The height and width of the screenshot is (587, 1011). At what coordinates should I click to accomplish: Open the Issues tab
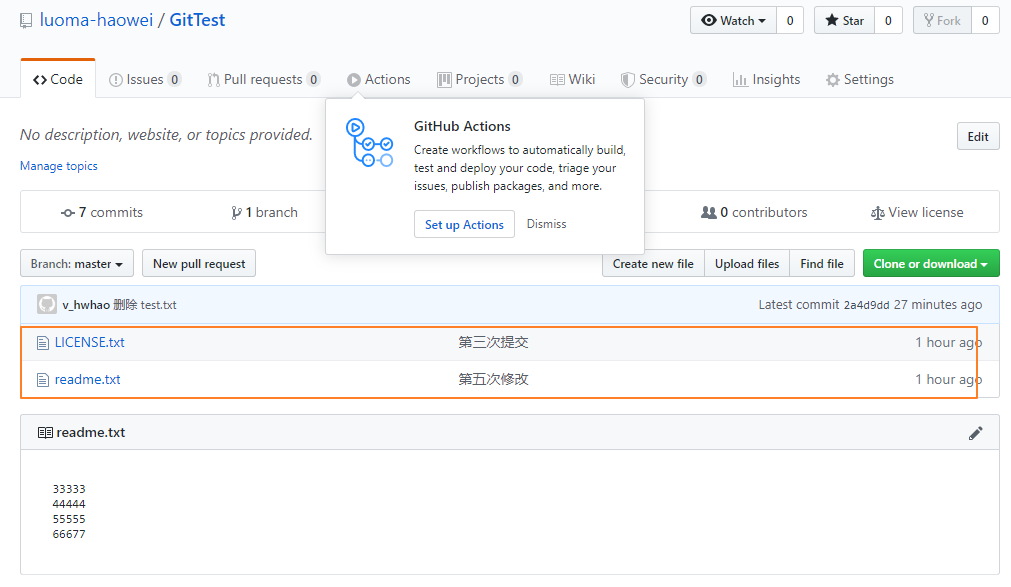145,79
